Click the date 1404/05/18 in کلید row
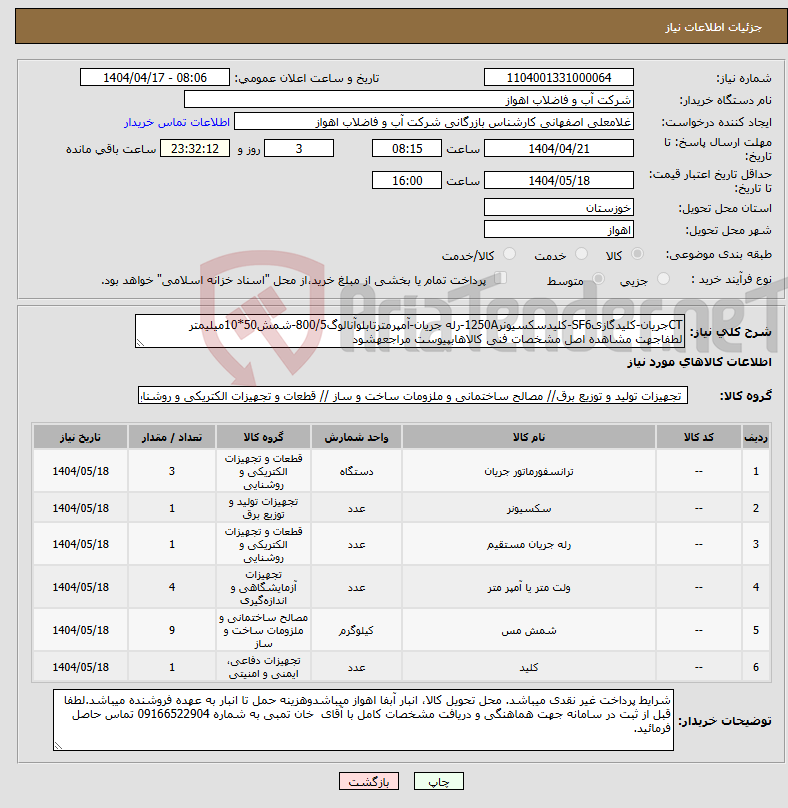The image size is (788, 808). click(x=80, y=667)
